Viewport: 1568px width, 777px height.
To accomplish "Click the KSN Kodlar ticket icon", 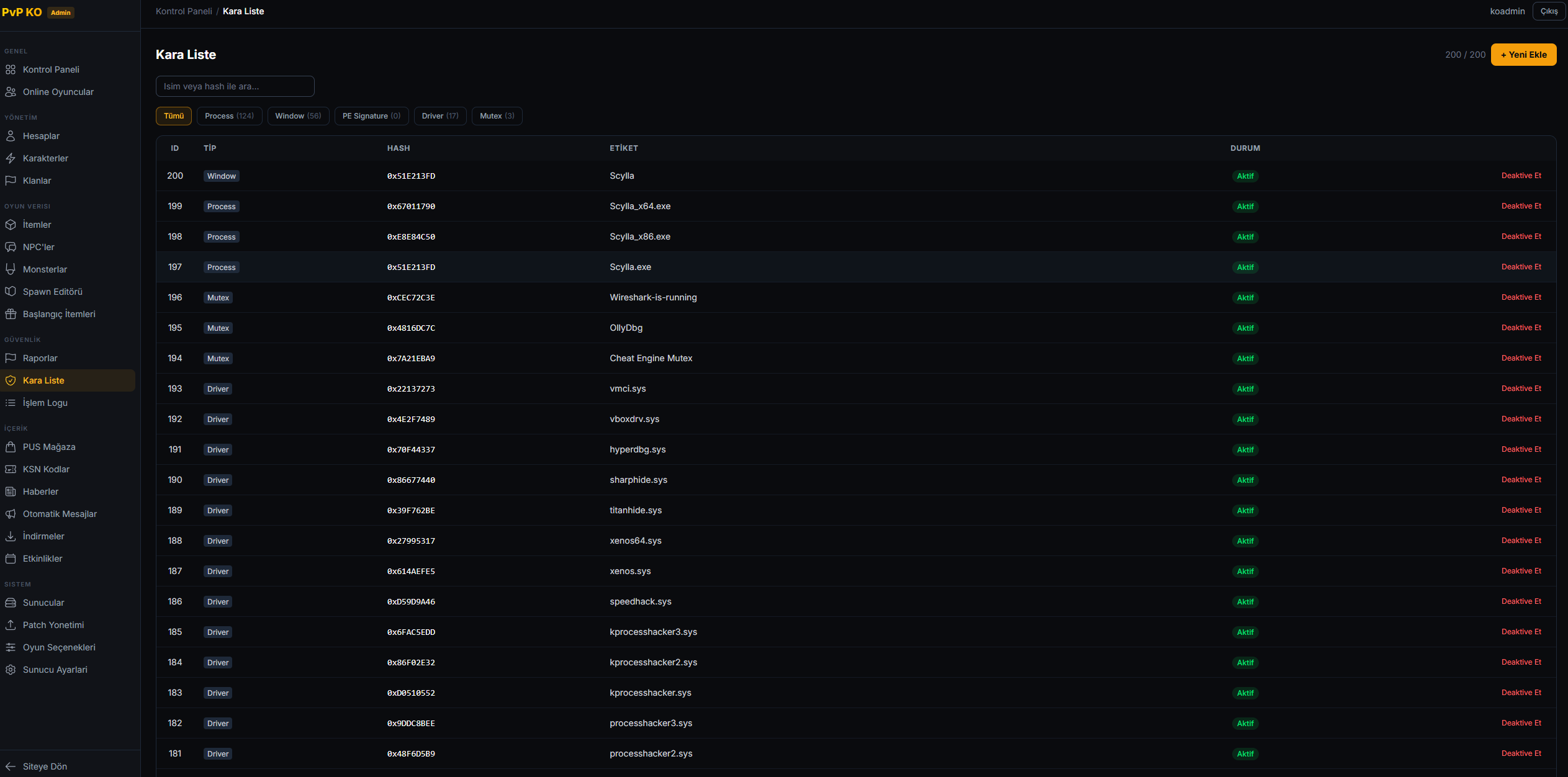I will [x=11, y=469].
